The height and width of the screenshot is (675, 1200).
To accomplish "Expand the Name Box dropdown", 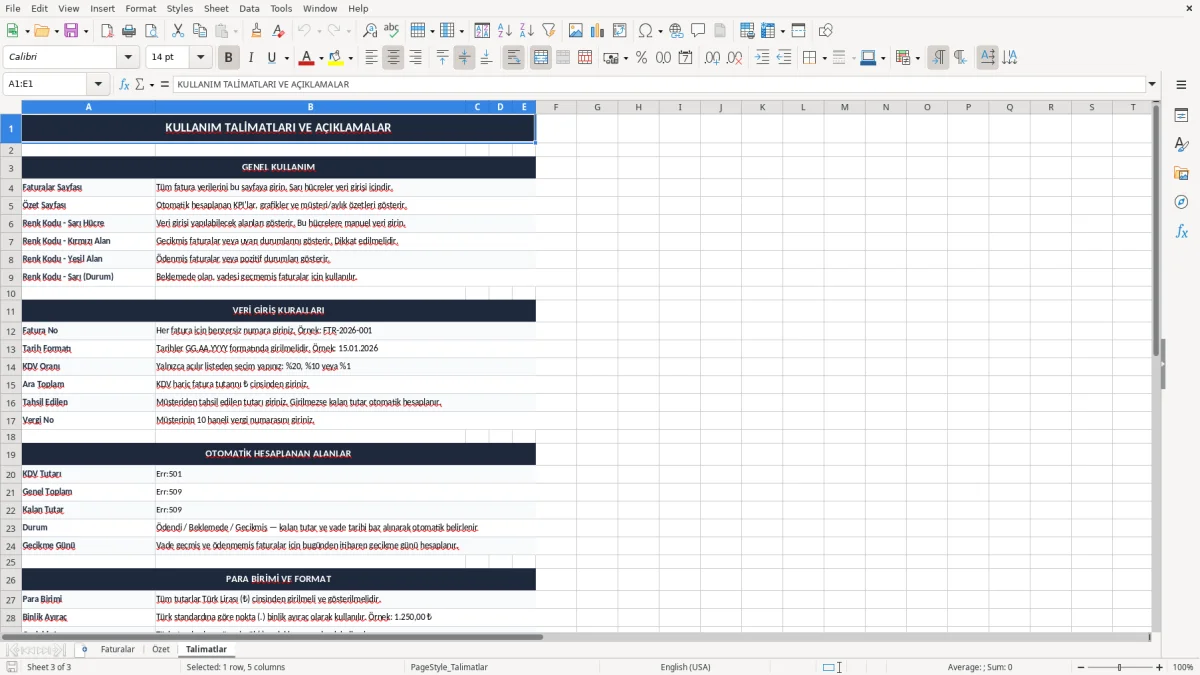I will click(98, 85).
